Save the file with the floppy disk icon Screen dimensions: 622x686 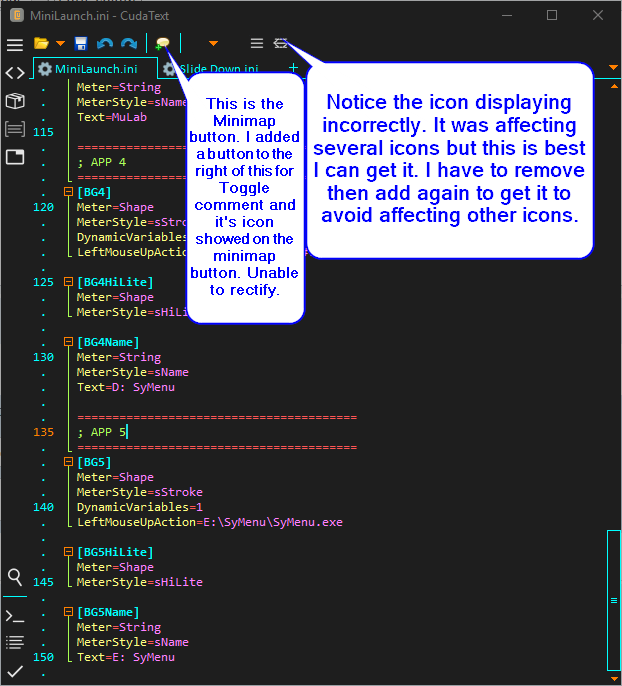pos(81,44)
